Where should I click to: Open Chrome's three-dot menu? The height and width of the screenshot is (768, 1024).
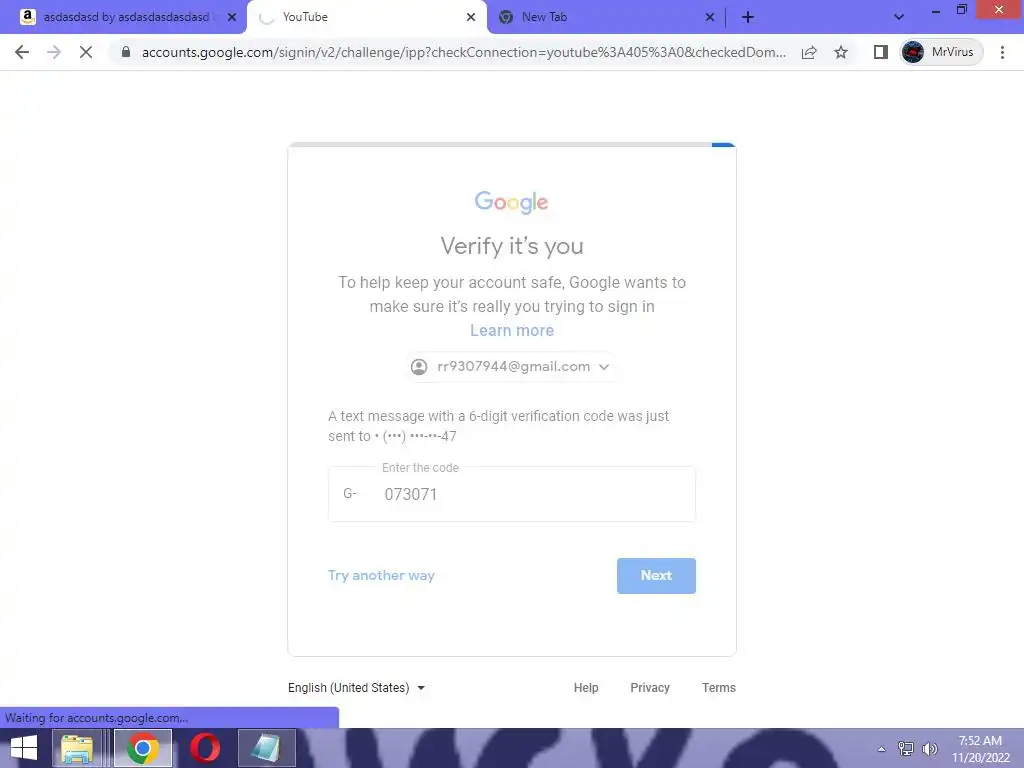coord(1002,52)
